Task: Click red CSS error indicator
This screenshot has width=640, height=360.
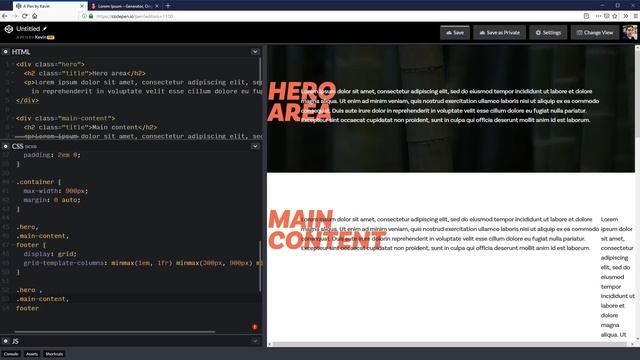Action: point(255,327)
